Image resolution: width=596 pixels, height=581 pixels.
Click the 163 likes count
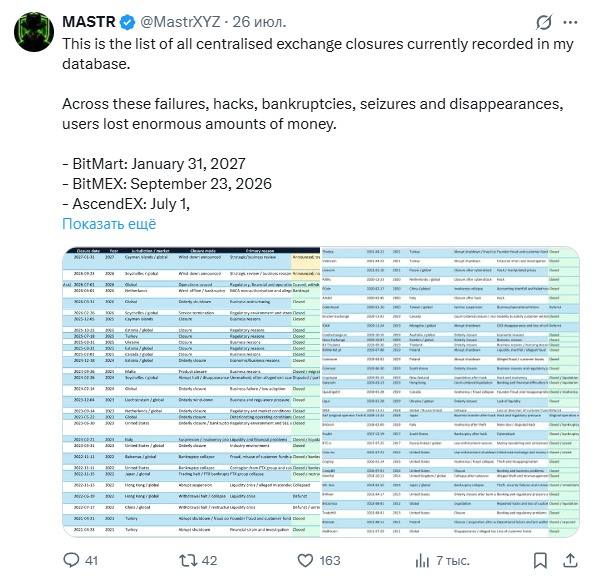tap(330, 560)
